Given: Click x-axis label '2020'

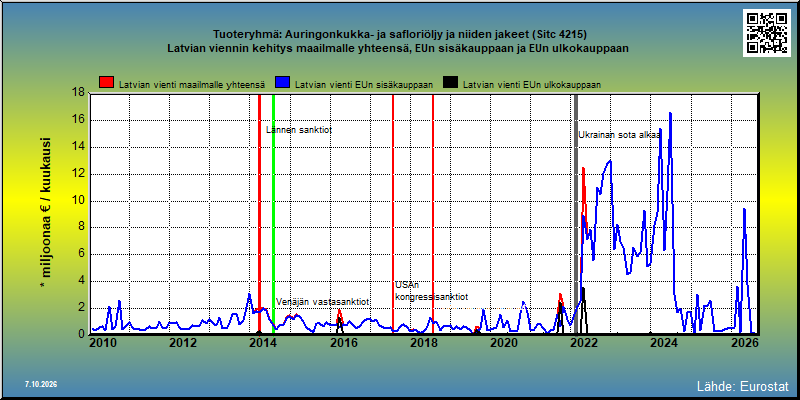Looking at the screenshot, I should [504, 343].
